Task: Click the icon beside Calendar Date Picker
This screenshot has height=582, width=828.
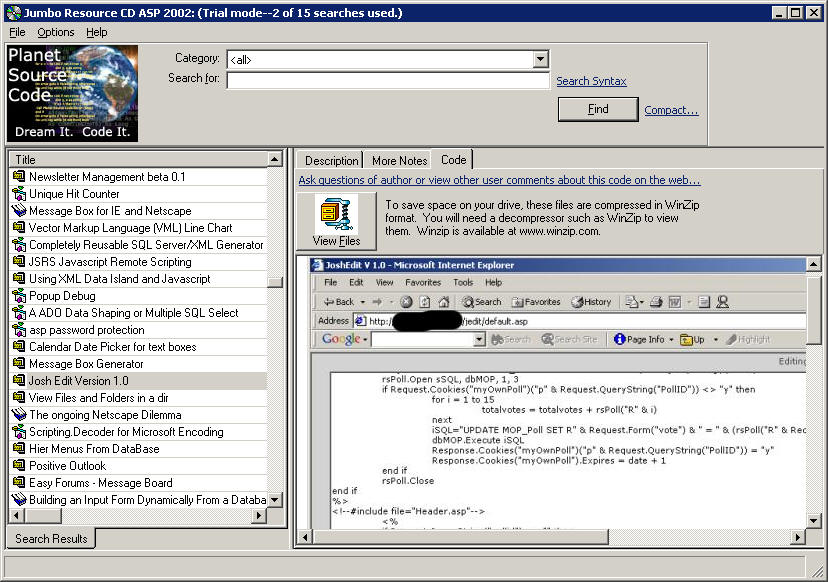Action: pyautogui.click(x=19, y=346)
